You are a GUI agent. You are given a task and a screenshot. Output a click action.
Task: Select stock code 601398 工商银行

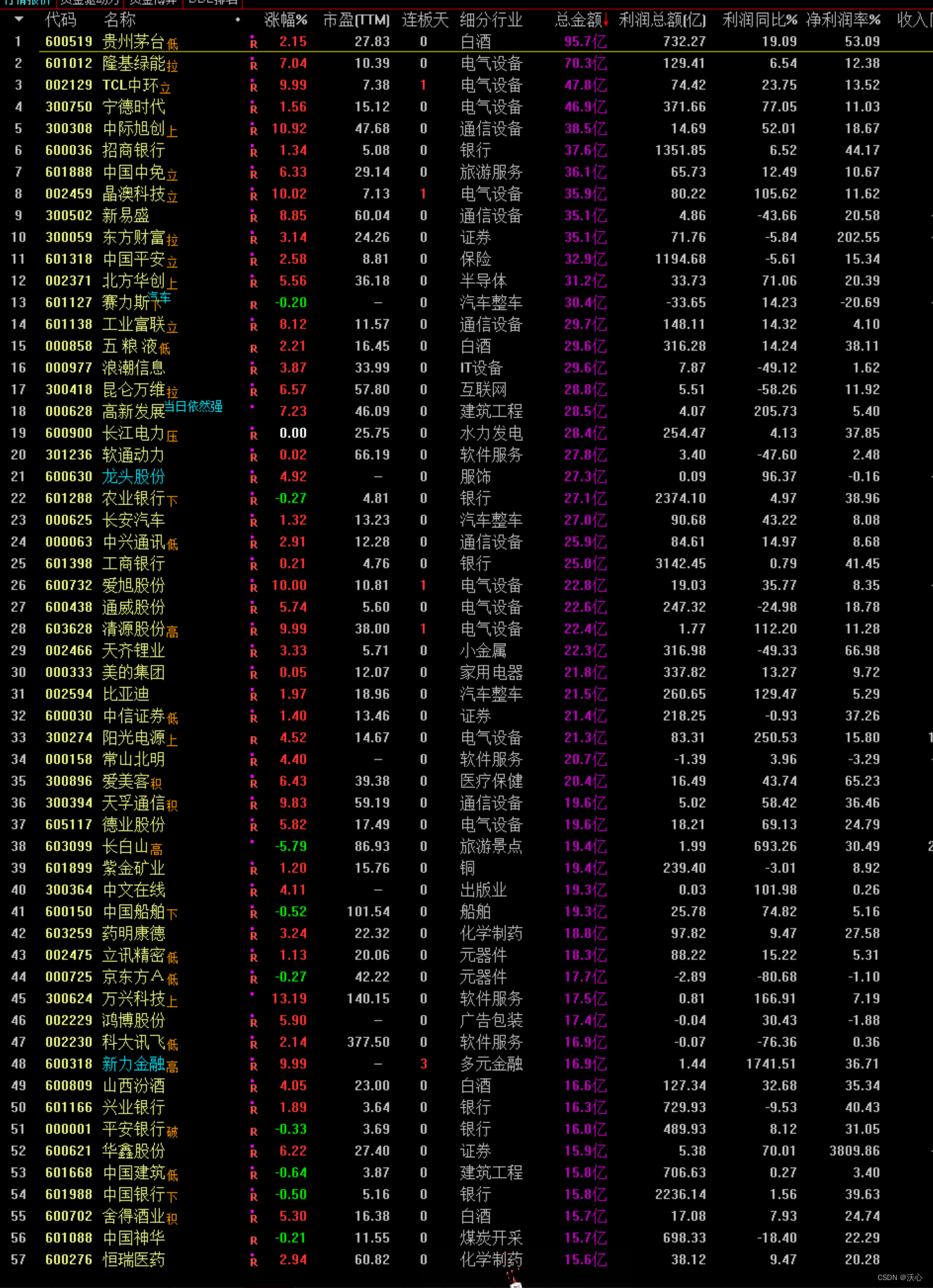click(x=69, y=564)
